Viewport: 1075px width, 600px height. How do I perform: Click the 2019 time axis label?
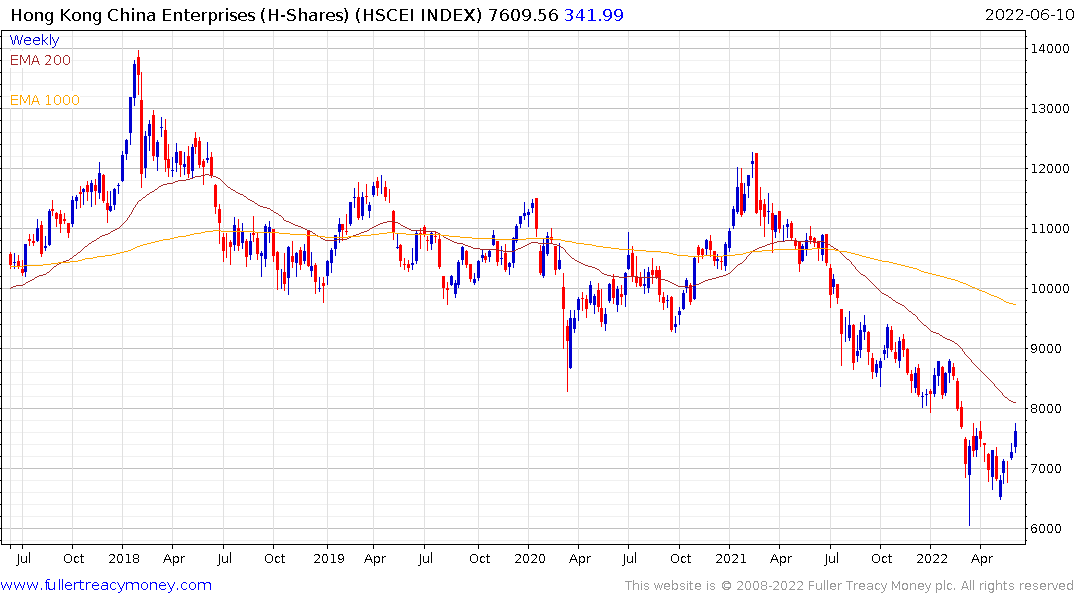click(328, 558)
